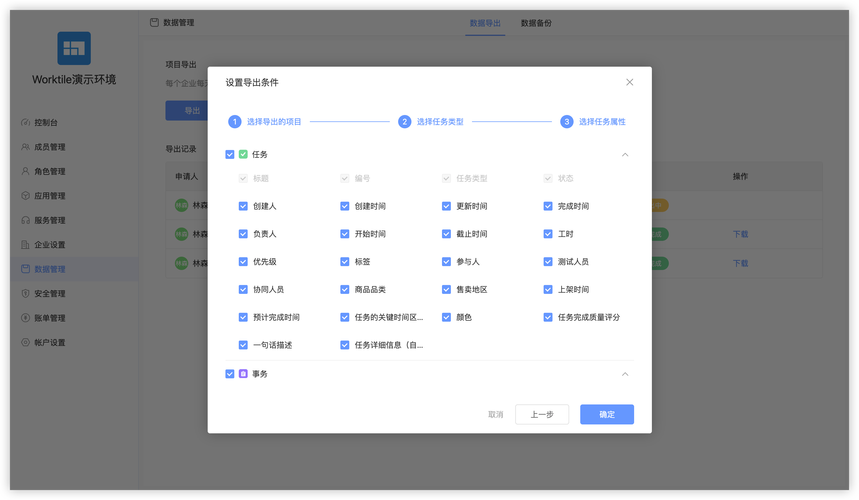Viewport: 859px width, 500px height.
Task: Close the 设置导出条件 dialog
Action: point(629,82)
